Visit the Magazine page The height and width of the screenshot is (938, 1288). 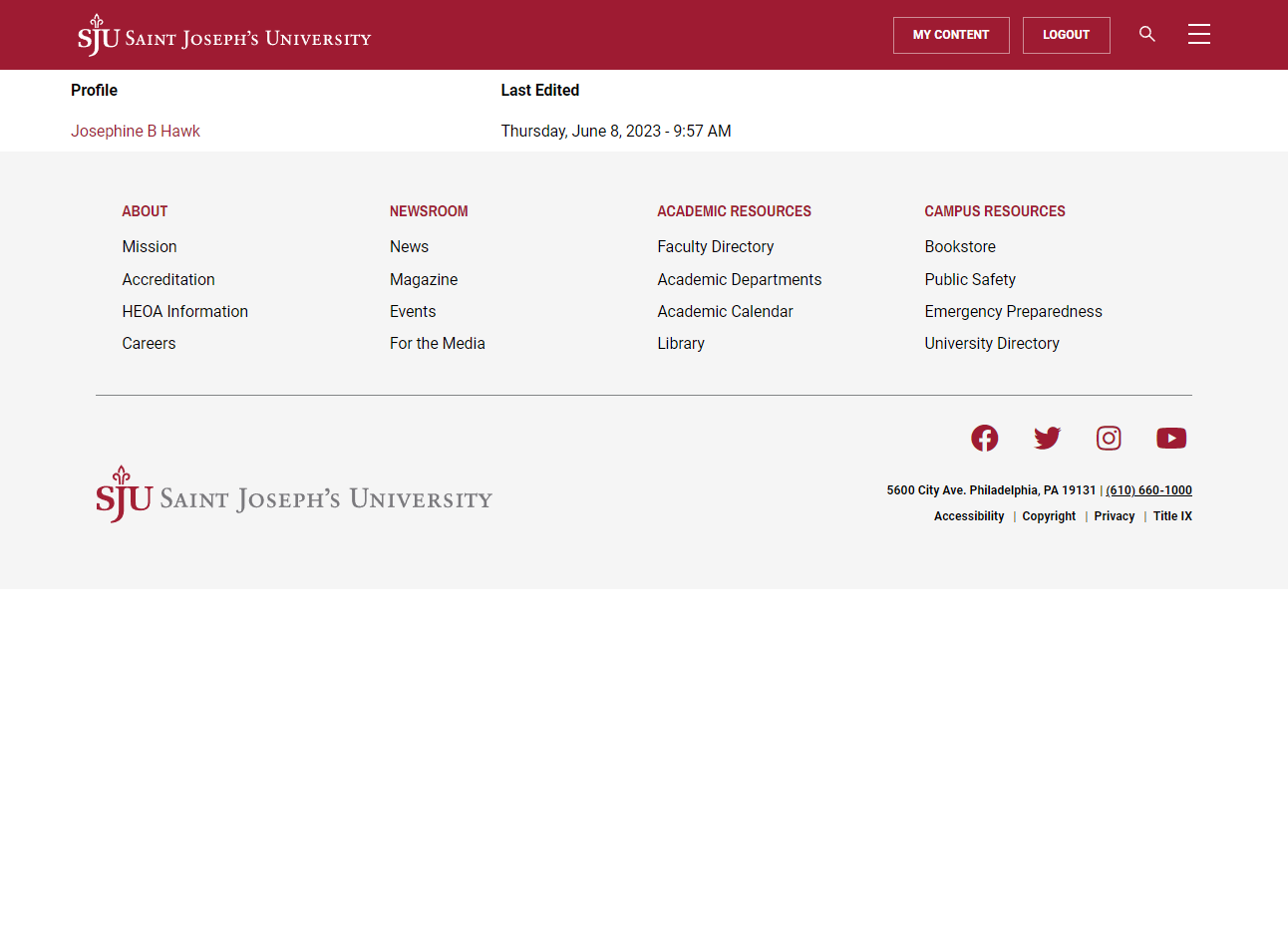pyautogui.click(x=424, y=280)
